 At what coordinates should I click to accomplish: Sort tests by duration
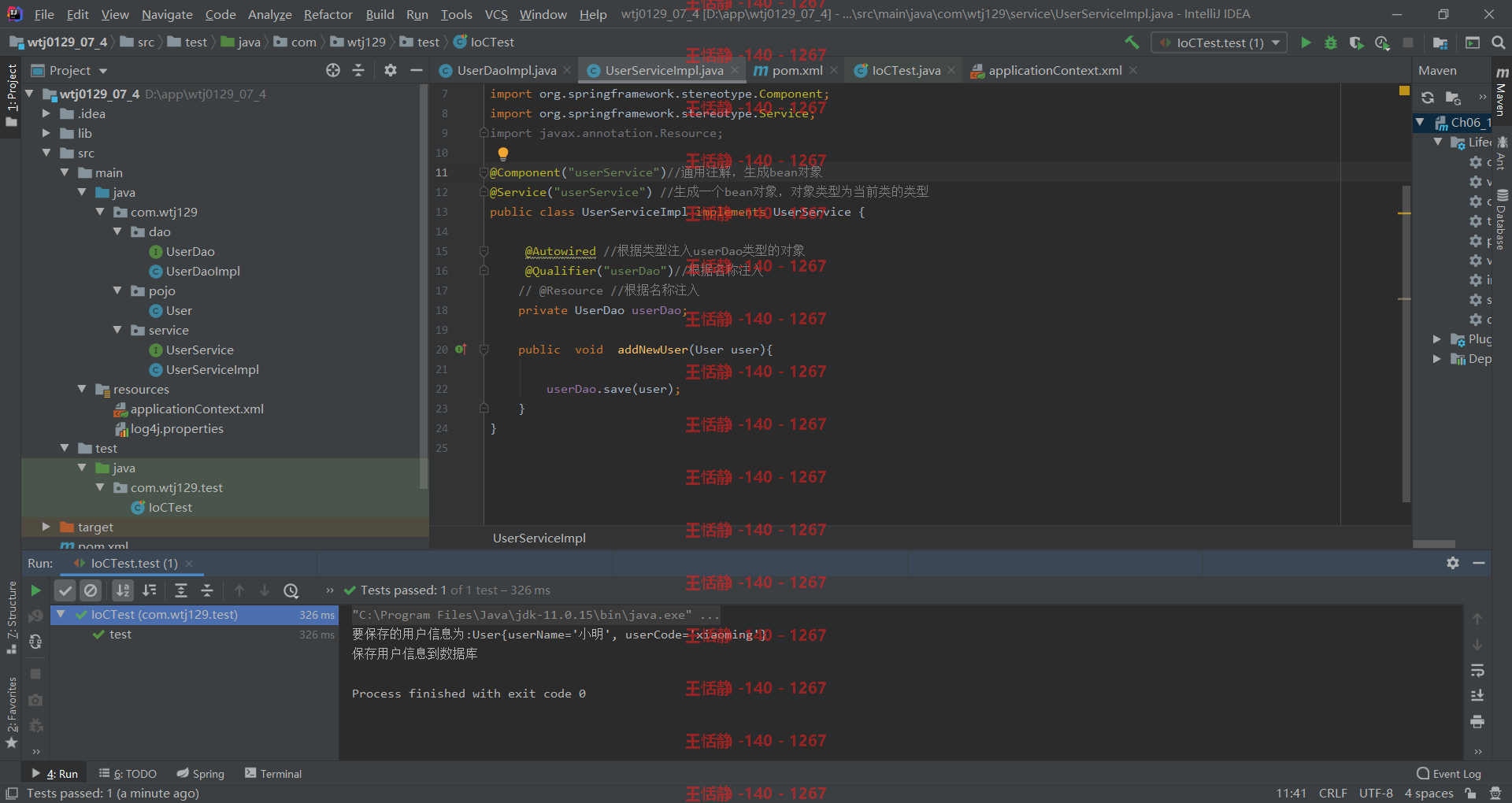pyautogui.click(x=150, y=590)
